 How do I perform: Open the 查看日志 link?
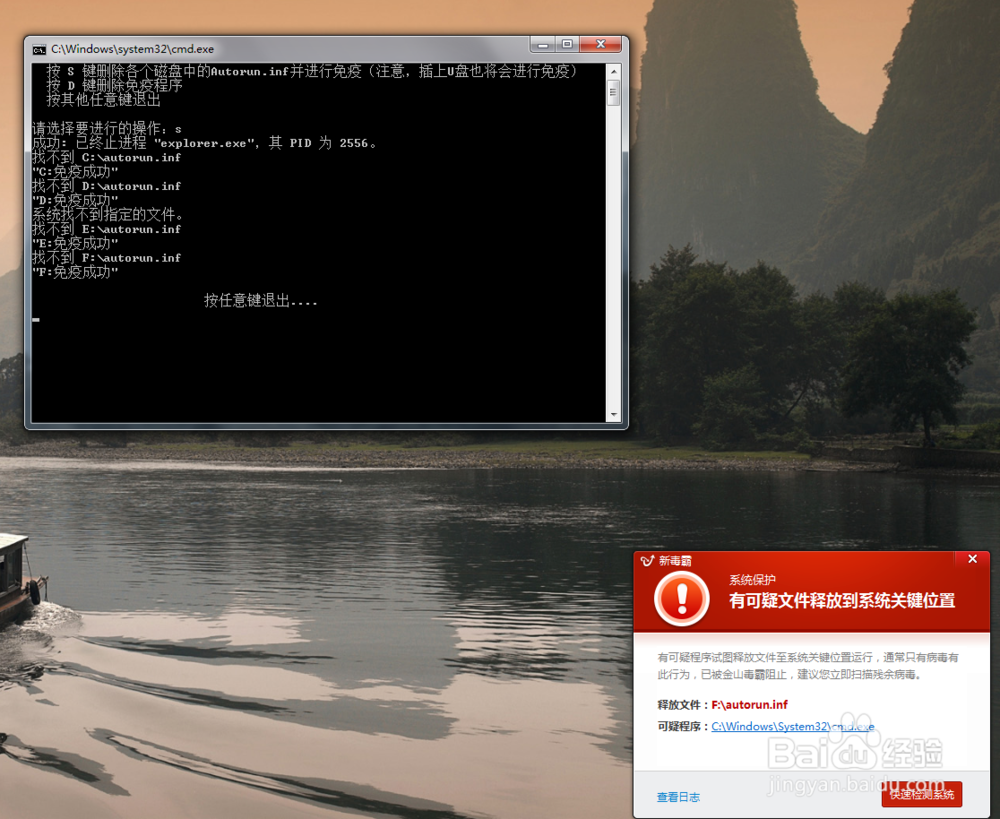pyautogui.click(x=678, y=797)
